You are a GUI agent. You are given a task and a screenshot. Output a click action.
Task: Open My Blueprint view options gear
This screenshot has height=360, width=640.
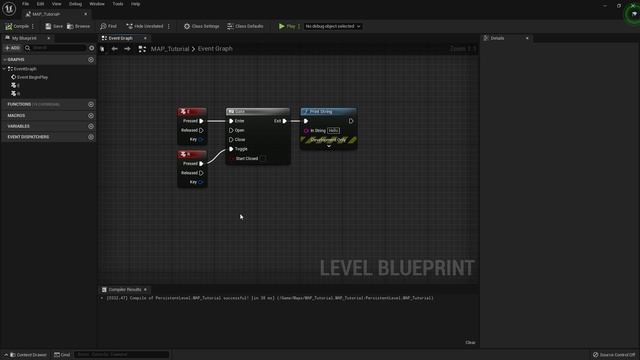pyautogui.click(x=91, y=48)
